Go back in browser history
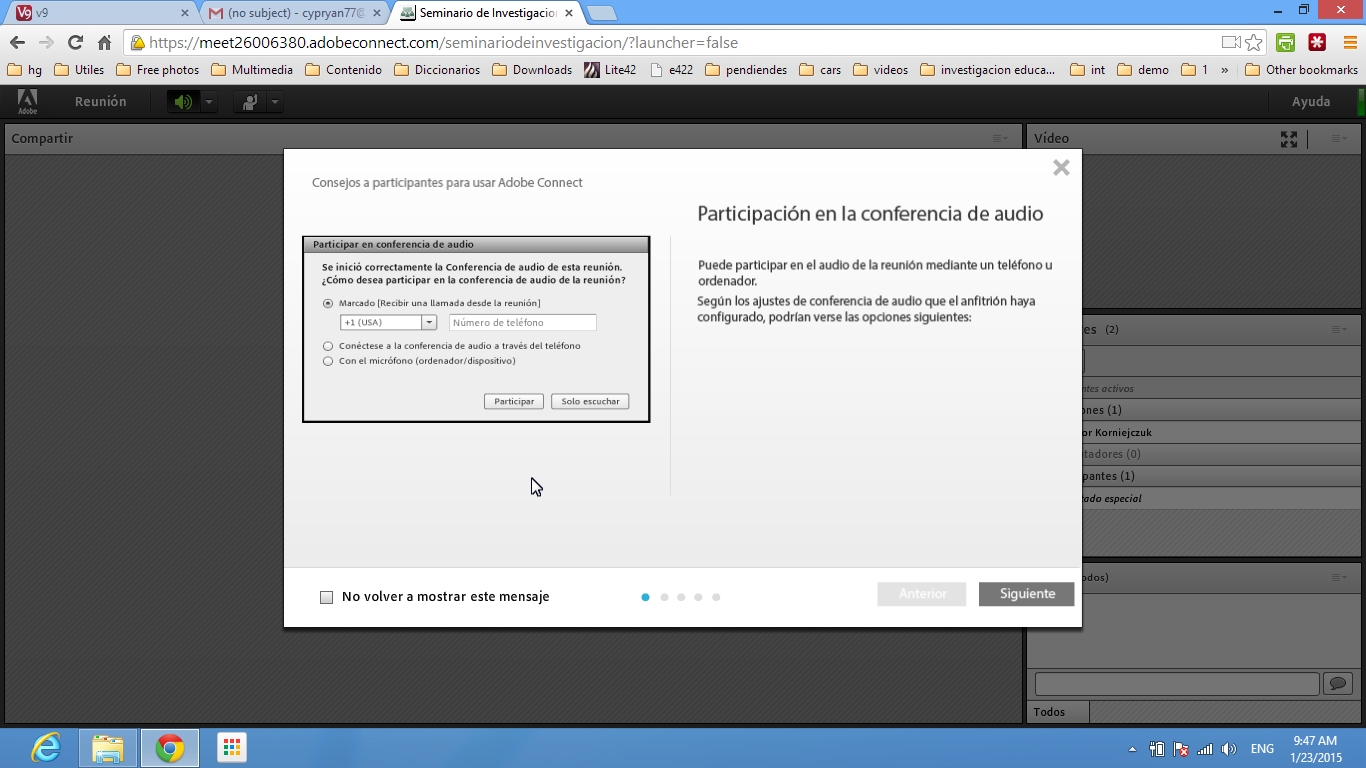This screenshot has width=1366, height=768. coord(17,42)
